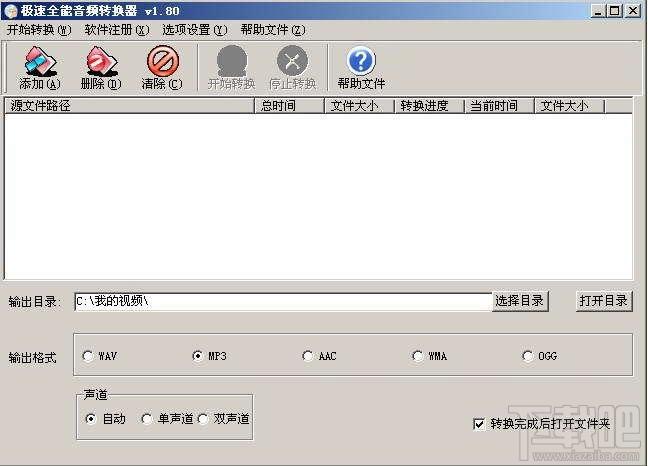Close the converter window
This screenshot has width=648, height=466.
[x=633, y=11]
